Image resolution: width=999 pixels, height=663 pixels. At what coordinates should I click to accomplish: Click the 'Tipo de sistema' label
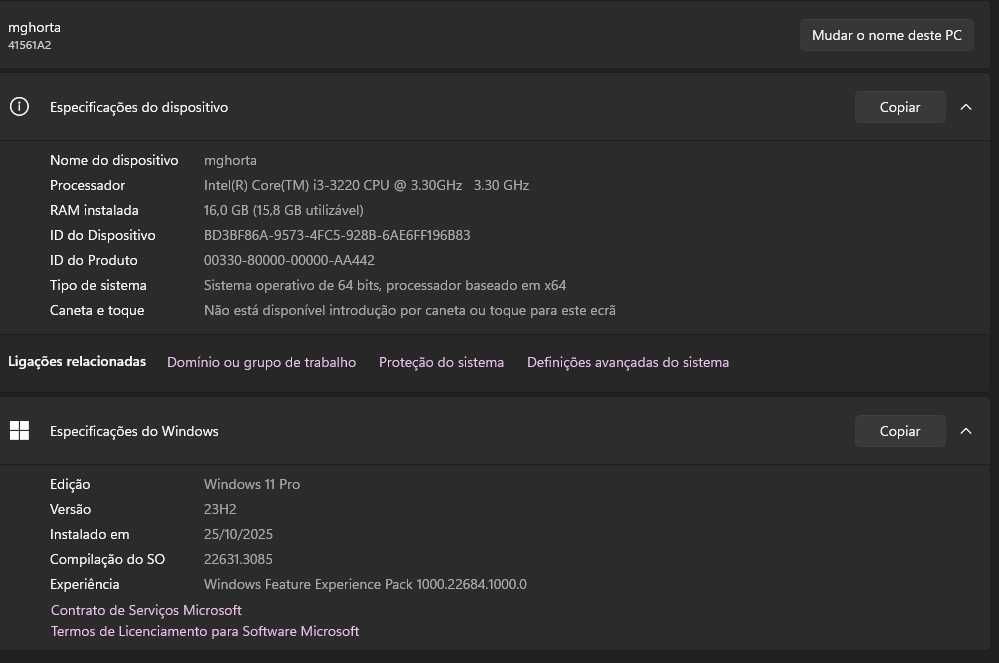[98, 285]
